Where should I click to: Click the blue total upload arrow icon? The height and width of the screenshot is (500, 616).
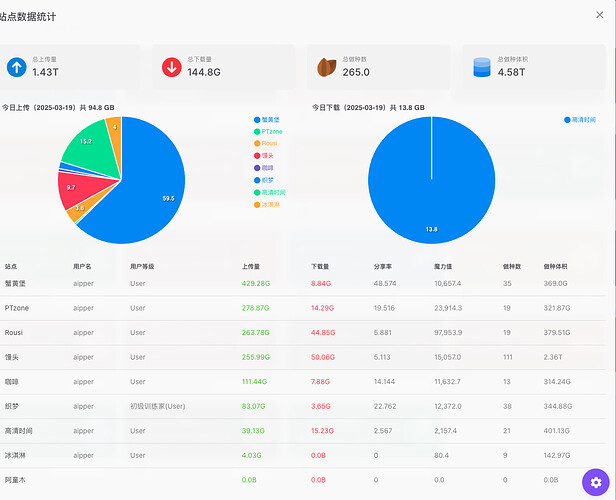[x=16, y=67]
